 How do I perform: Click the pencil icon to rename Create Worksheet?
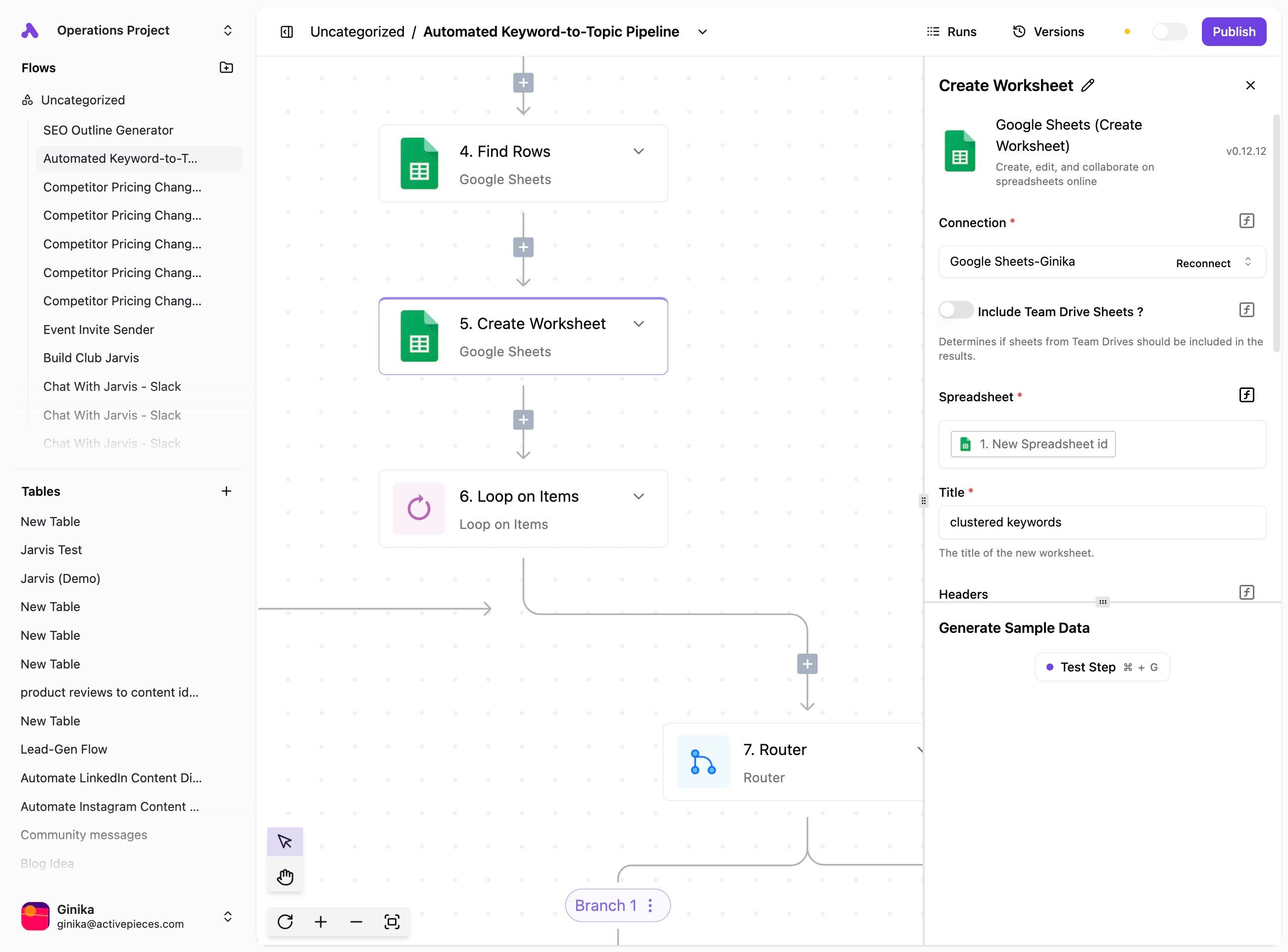(1088, 85)
